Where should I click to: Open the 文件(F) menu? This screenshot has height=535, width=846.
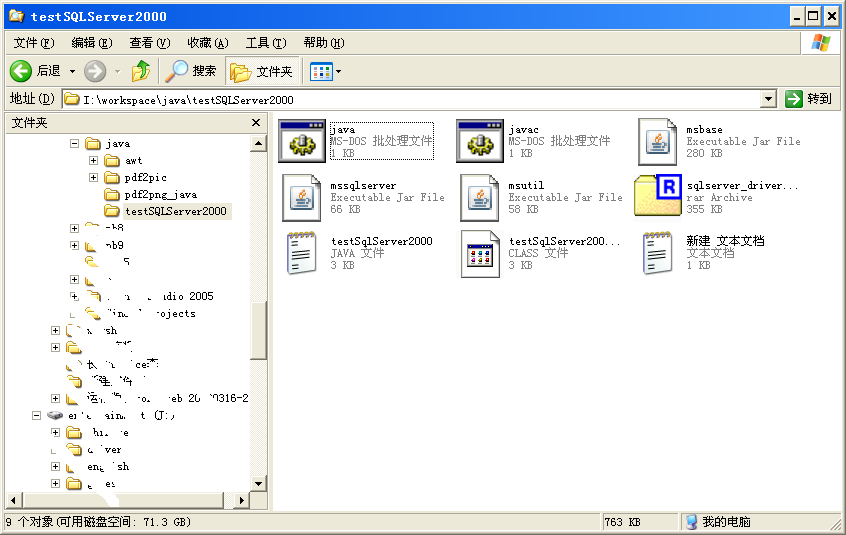(x=34, y=43)
